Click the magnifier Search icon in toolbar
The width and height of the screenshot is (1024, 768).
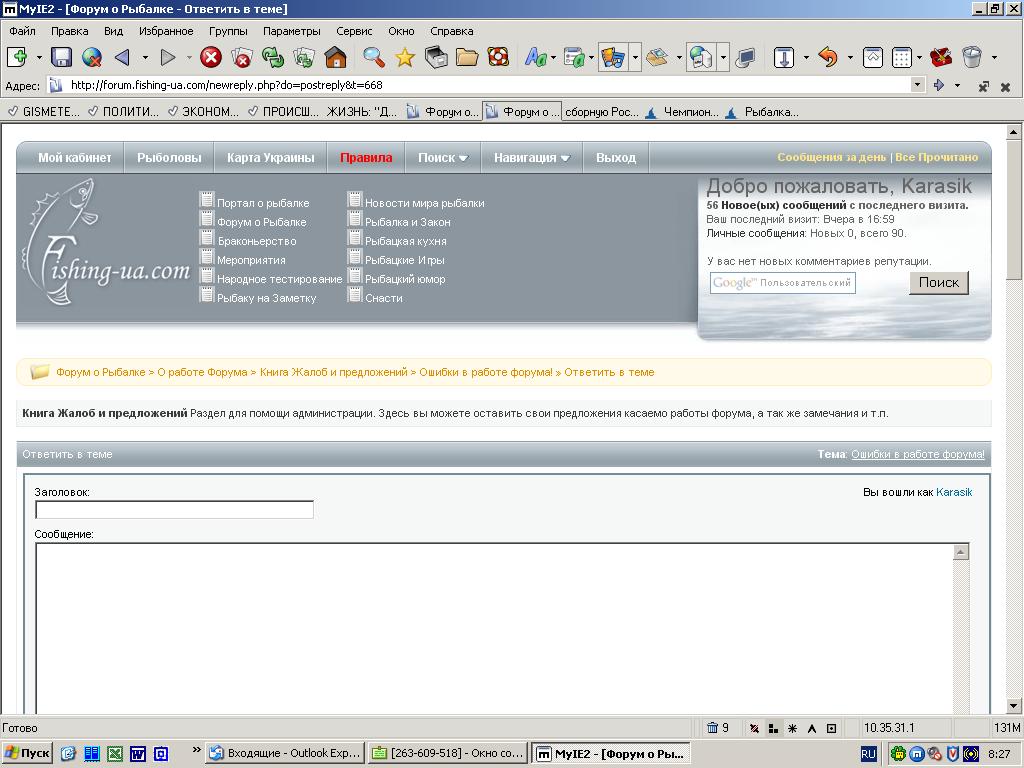click(x=373, y=57)
